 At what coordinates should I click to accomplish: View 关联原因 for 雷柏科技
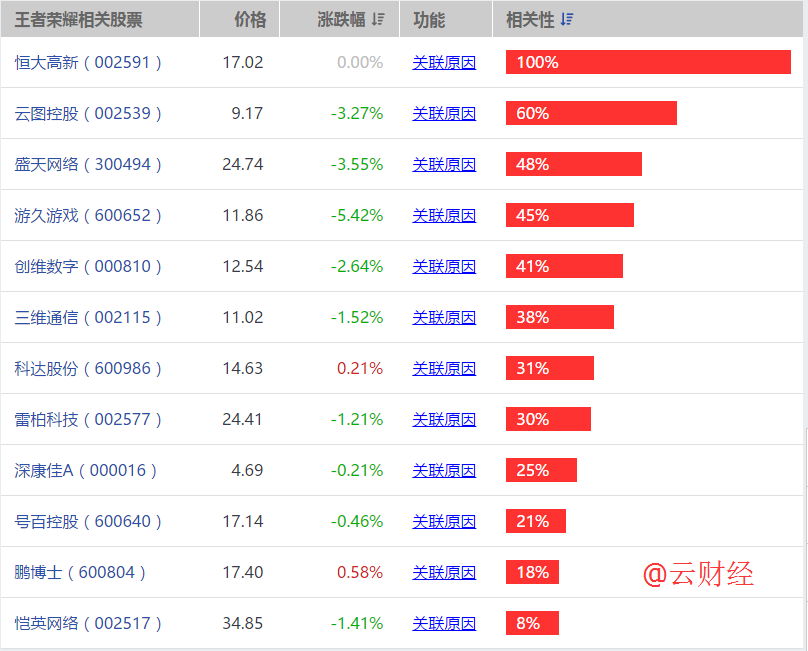[444, 419]
